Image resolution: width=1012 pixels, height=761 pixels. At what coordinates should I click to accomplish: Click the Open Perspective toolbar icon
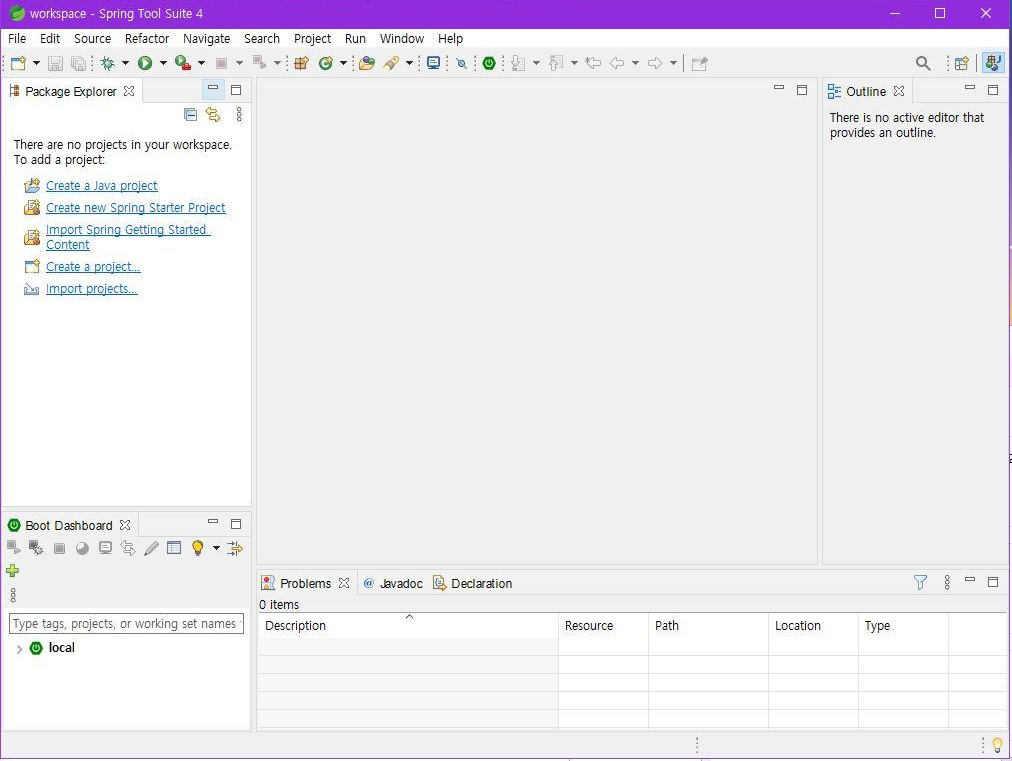point(962,63)
